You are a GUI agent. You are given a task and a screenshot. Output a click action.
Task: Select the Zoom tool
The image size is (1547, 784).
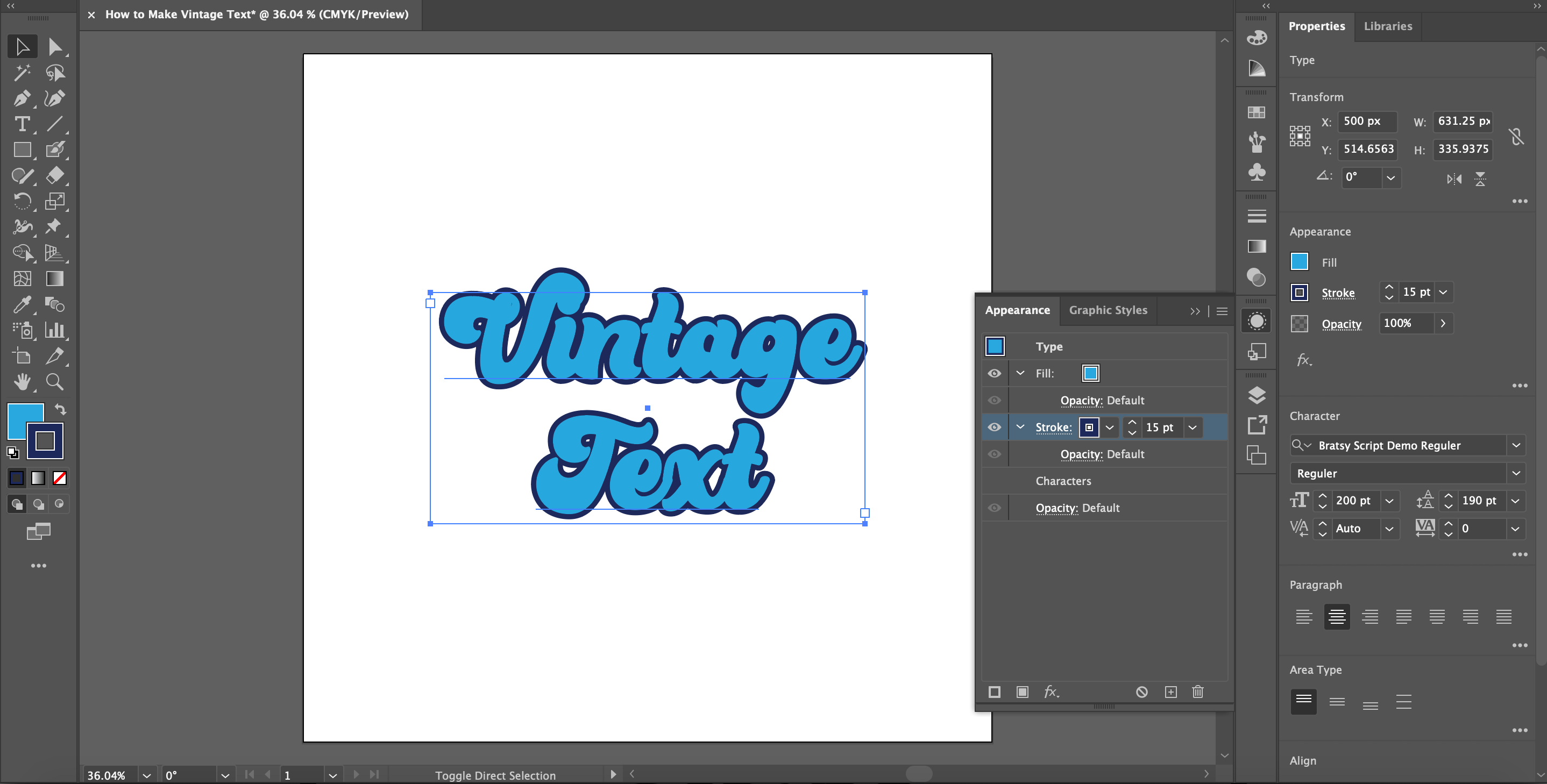pyautogui.click(x=55, y=382)
